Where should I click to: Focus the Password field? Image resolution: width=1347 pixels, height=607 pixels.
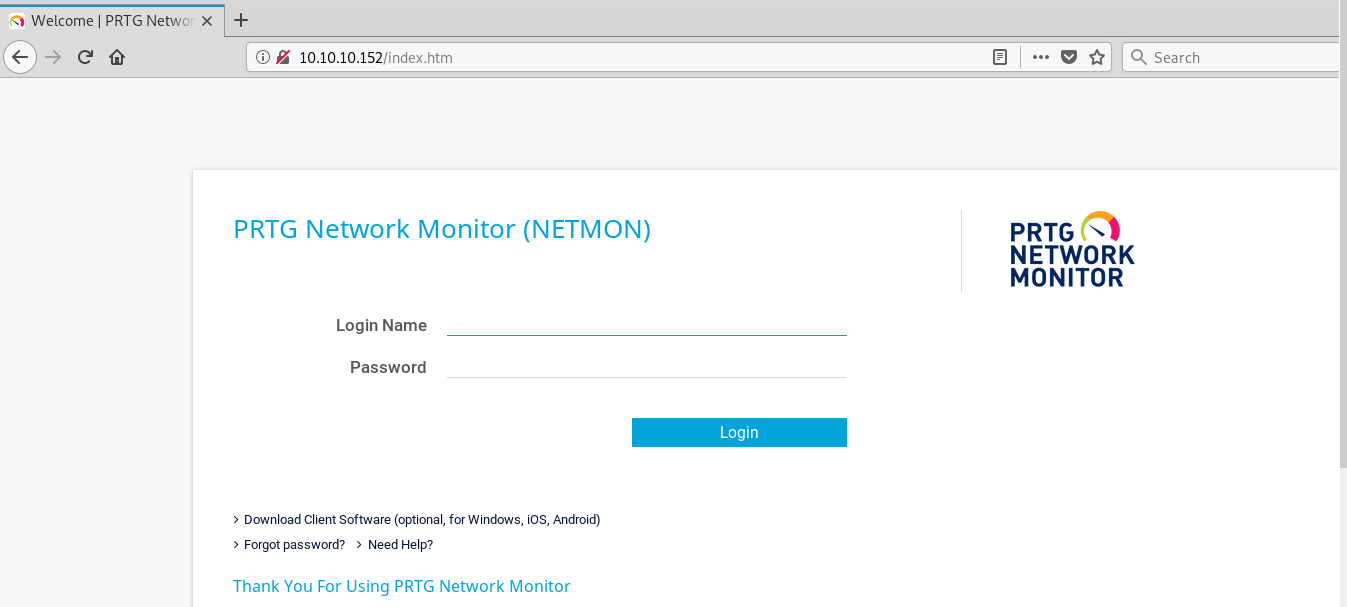[x=646, y=367]
